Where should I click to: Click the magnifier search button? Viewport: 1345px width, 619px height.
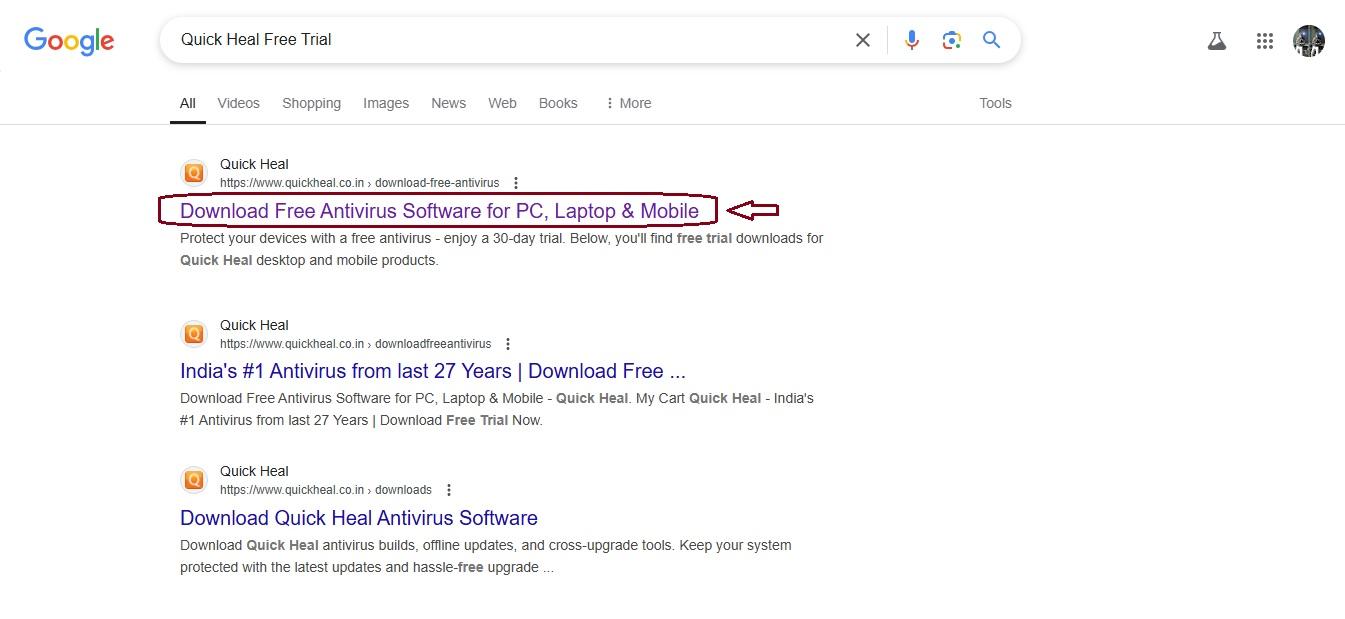[x=991, y=40]
